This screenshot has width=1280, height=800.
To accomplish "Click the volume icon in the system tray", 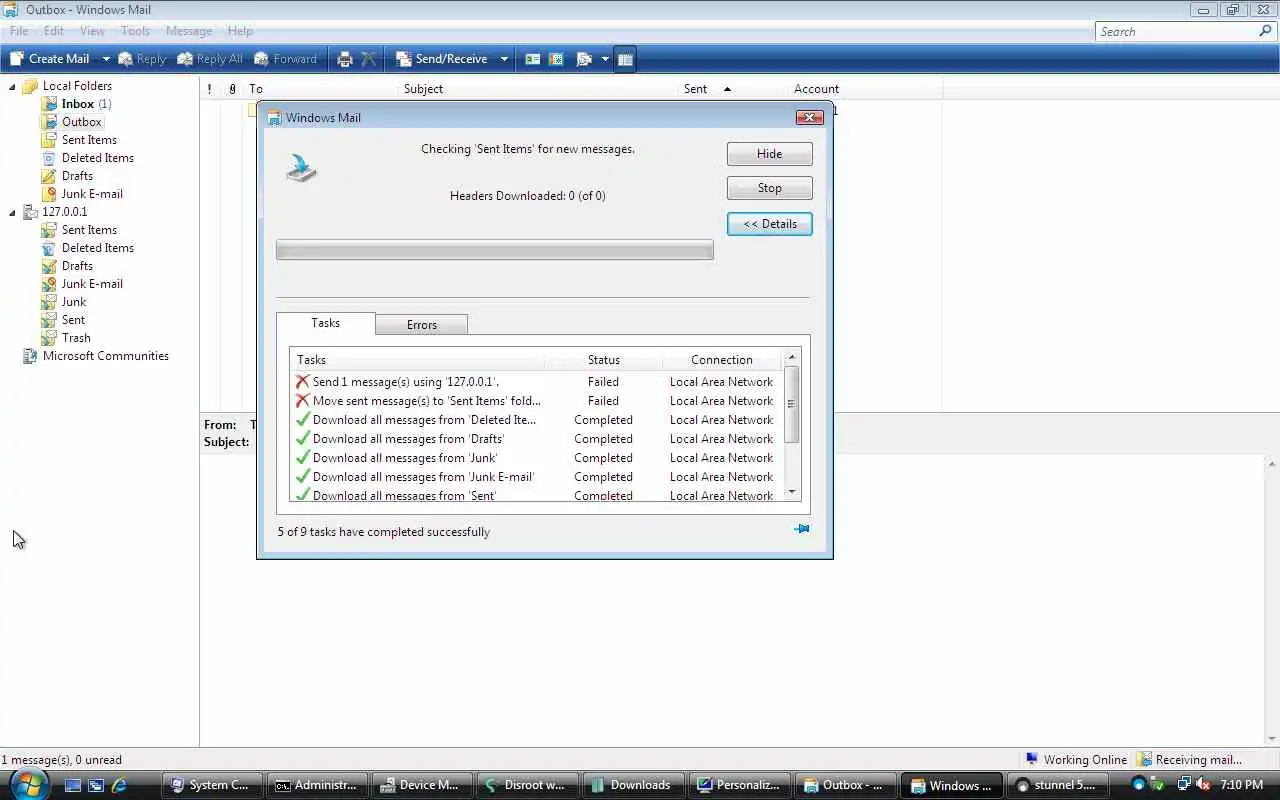I will pos(1204,785).
